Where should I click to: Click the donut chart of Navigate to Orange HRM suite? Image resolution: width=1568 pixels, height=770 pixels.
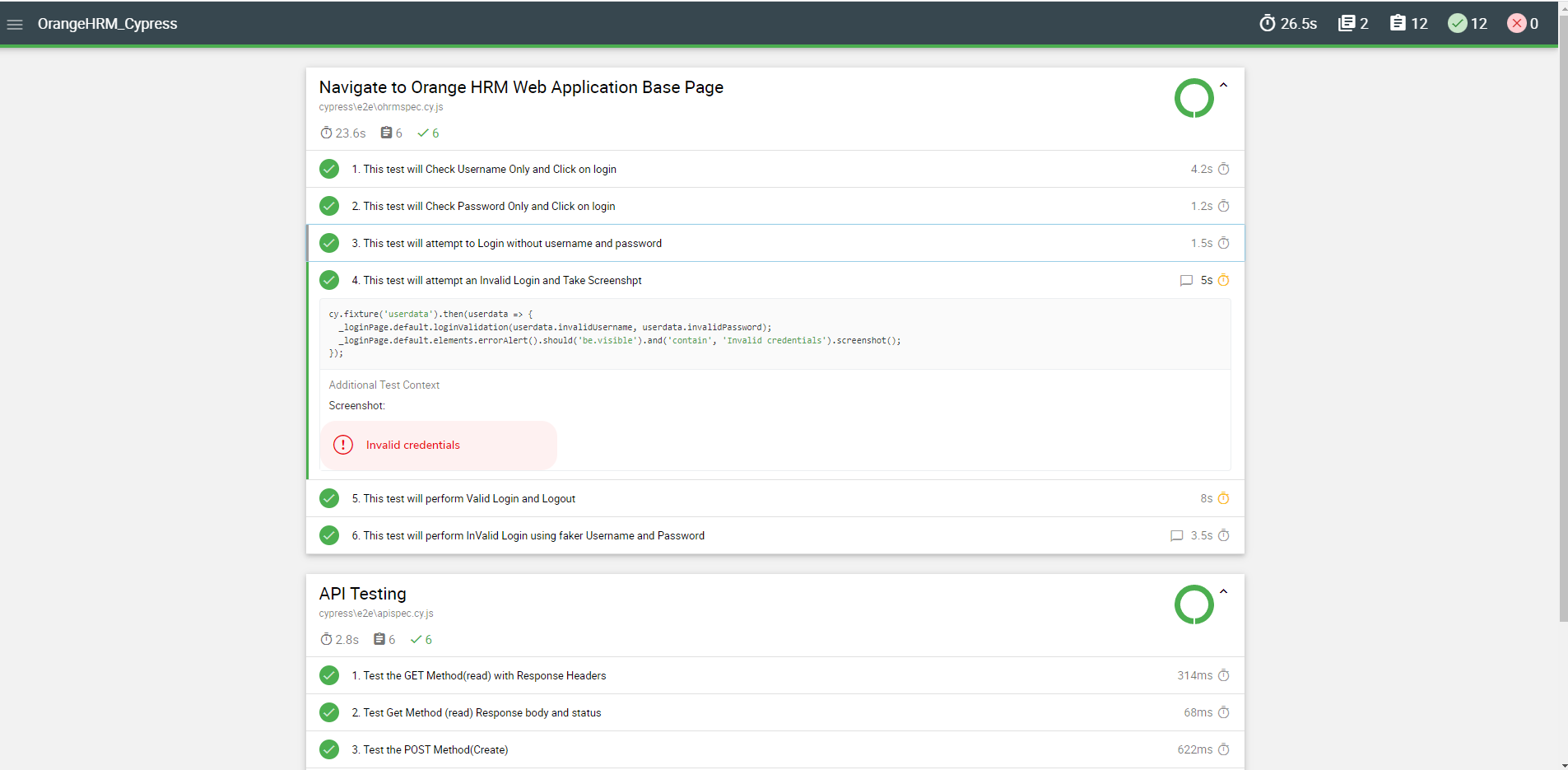click(x=1194, y=98)
